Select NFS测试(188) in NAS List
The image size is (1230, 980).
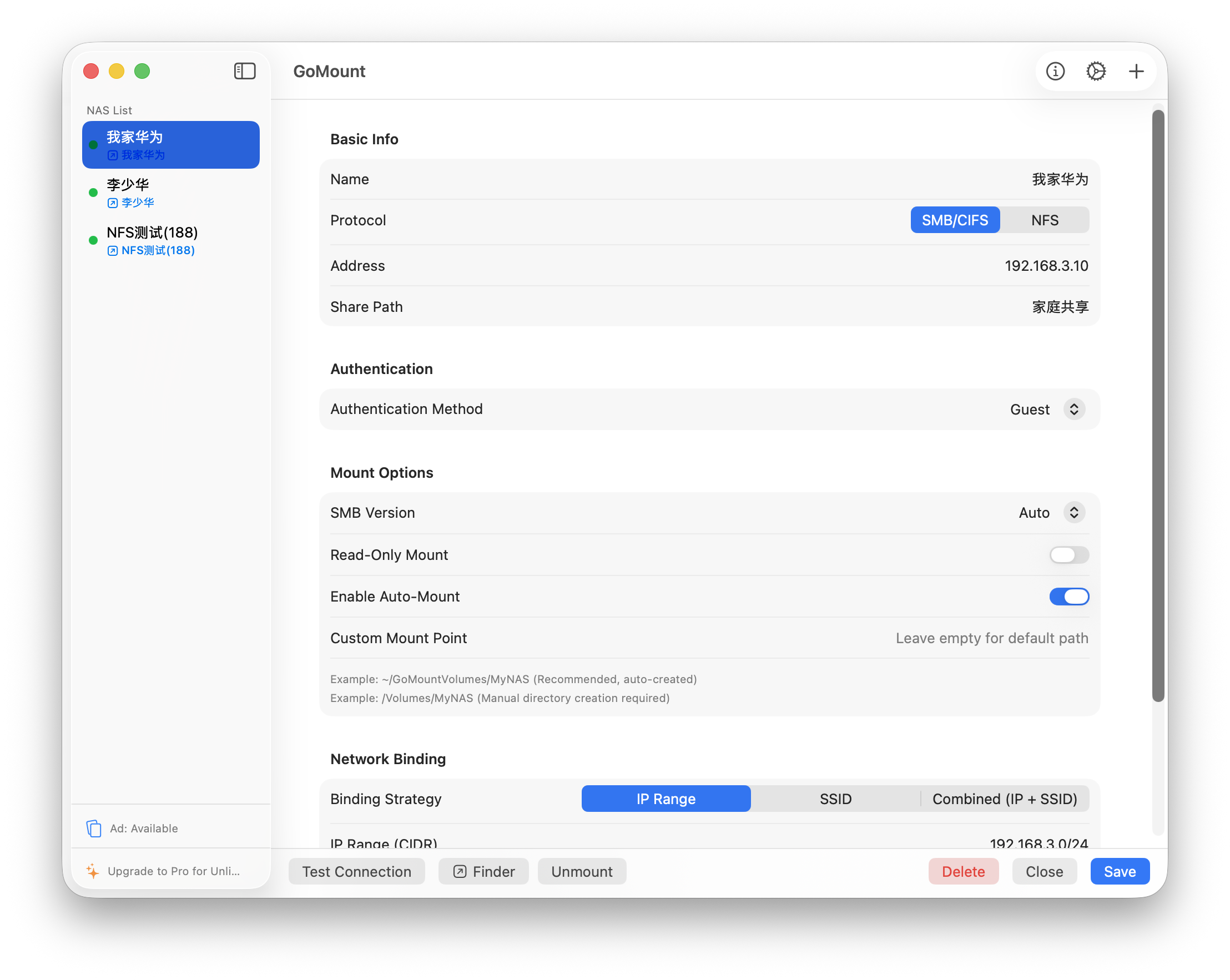pyautogui.click(x=170, y=241)
